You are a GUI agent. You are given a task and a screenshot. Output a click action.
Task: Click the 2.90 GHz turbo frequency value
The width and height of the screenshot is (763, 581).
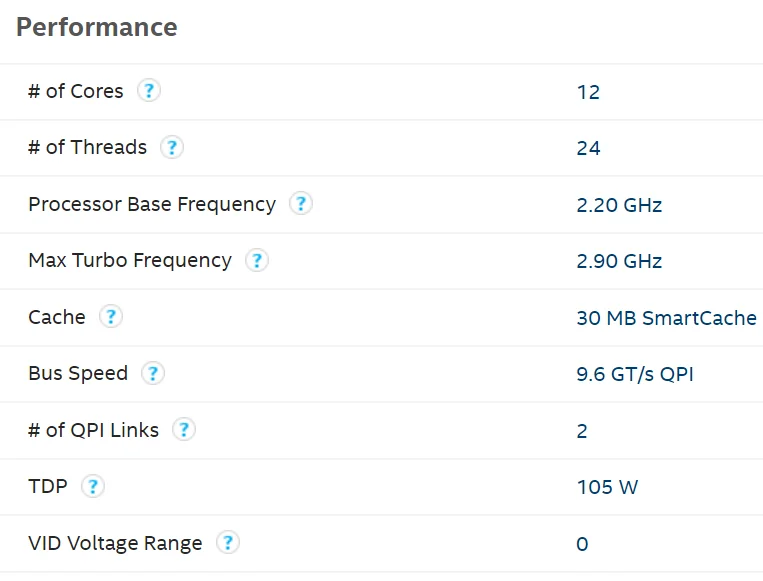619,261
